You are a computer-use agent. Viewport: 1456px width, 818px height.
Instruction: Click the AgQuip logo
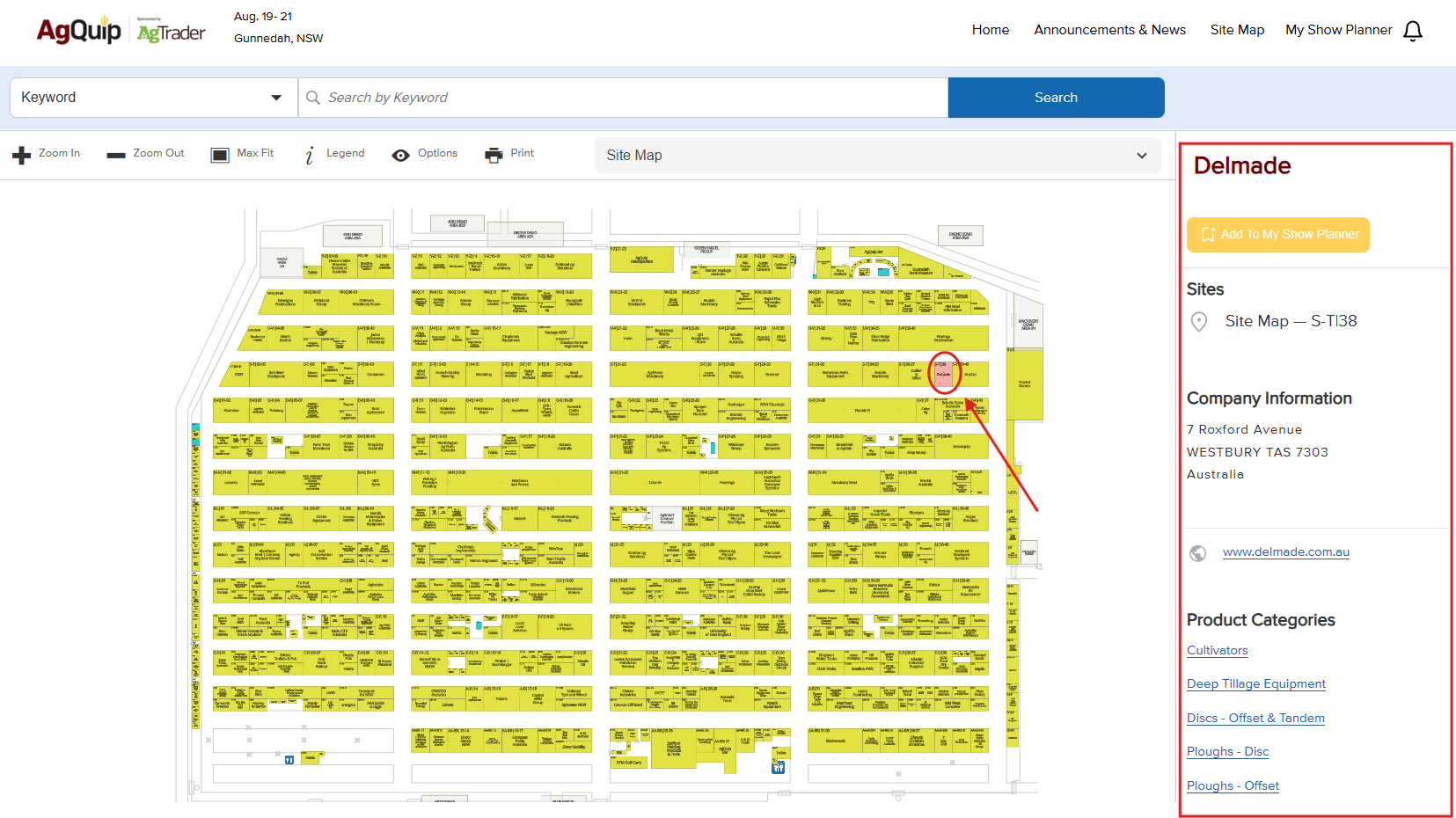click(79, 31)
